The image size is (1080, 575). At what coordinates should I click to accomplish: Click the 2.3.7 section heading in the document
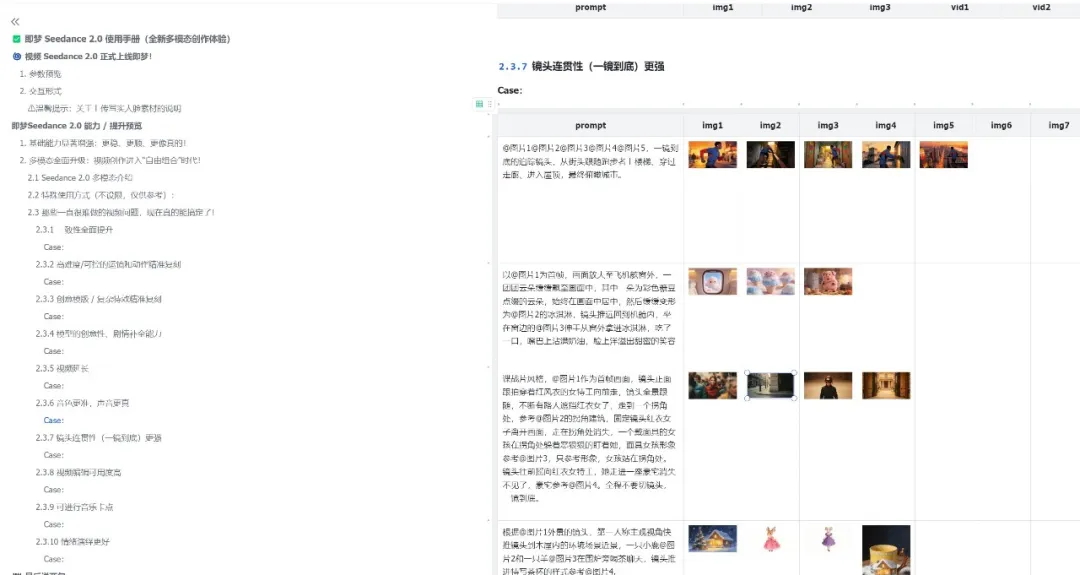click(x=581, y=67)
